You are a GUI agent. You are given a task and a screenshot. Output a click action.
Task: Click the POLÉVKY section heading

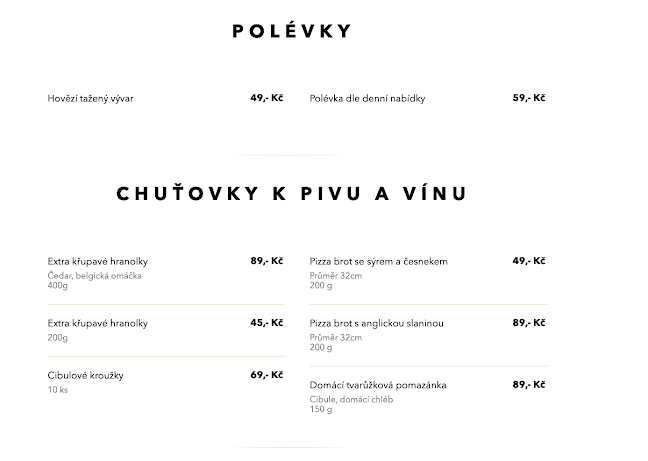click(291, 31)
